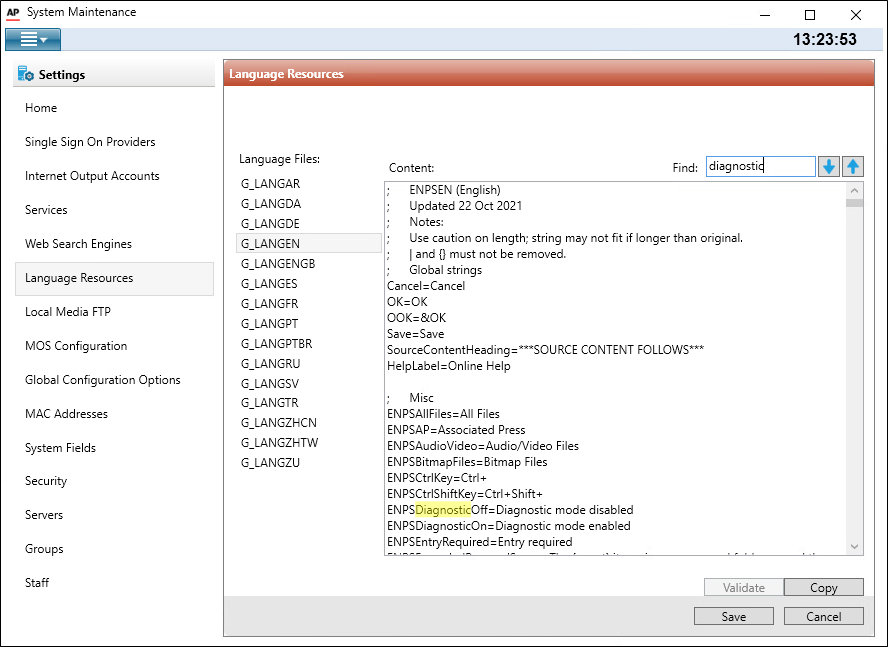Viewport: 888px width, 647px height.
Task: Click the ENPSCtrlShiftKey=Ctrl+Shift+ line
Action: click(x=464, y=494)
